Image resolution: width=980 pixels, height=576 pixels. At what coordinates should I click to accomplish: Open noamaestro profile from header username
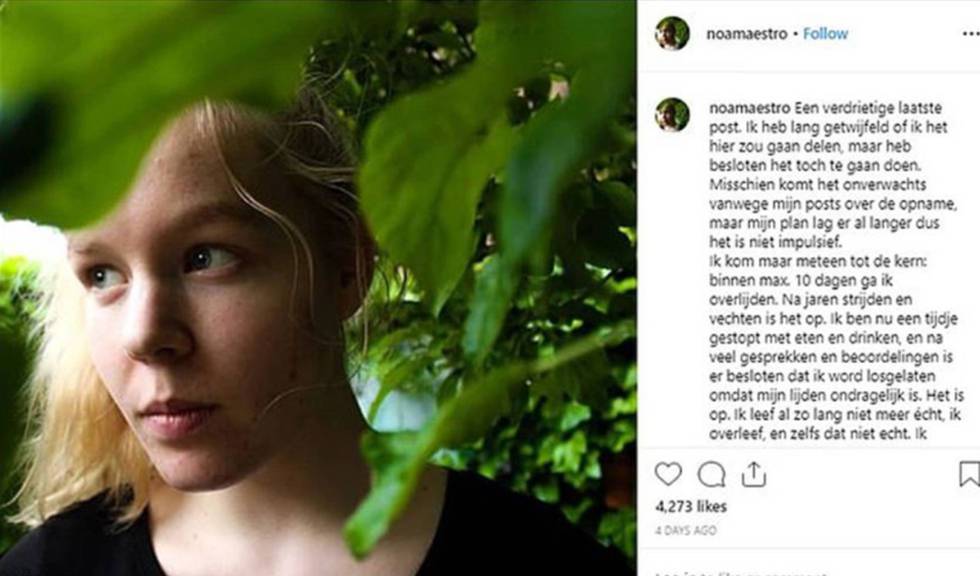tap(742, 33)
